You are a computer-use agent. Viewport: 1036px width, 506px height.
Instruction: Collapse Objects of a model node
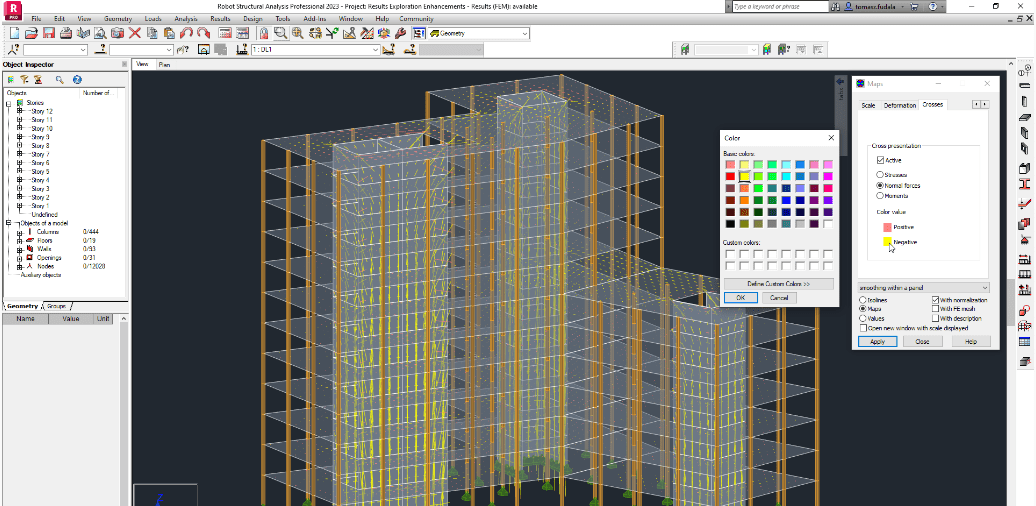[x=9, y=223]
